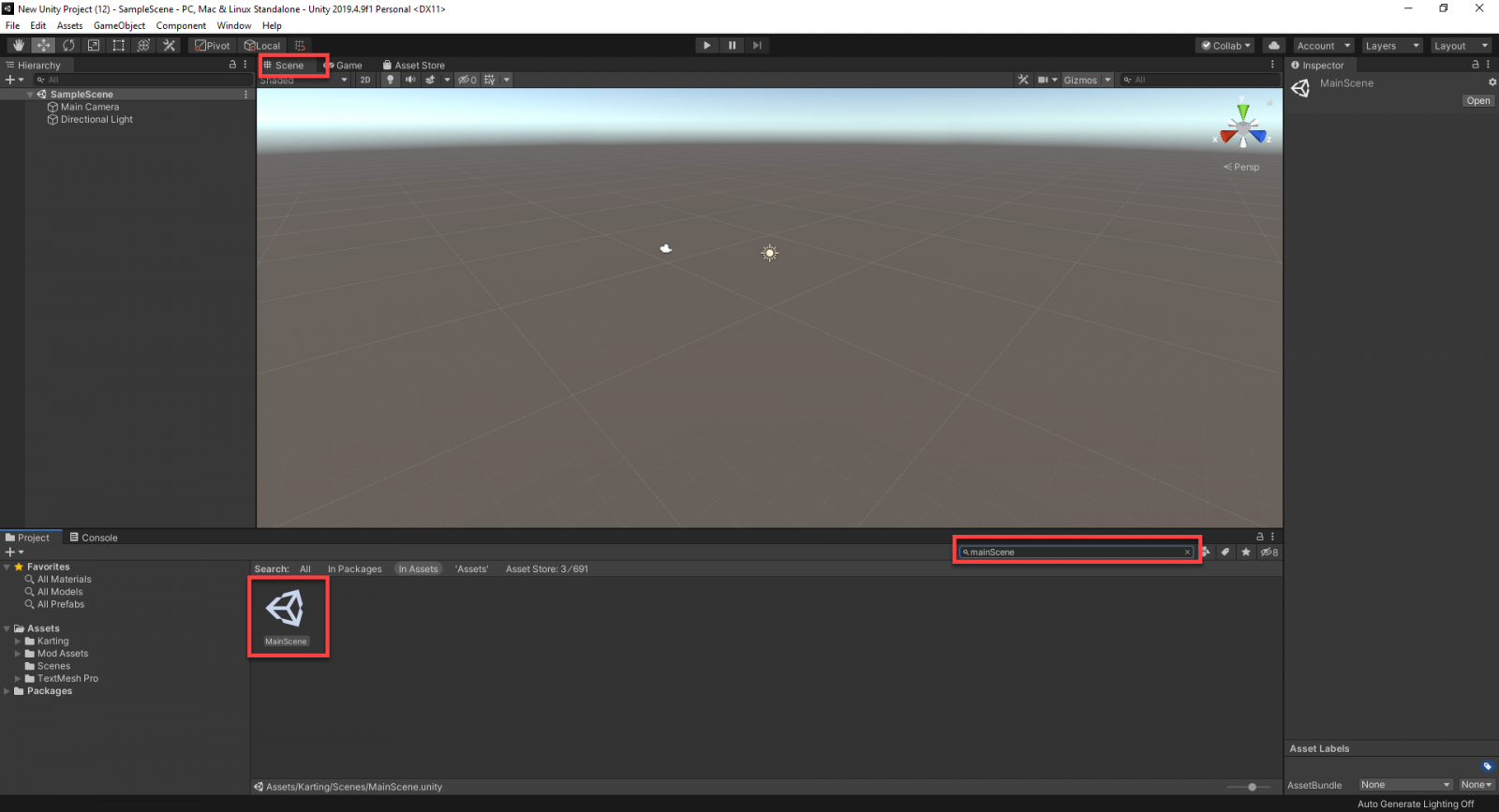Screen dimensions: 1499x812
Task: Save search to favorites star
Action: [x=1245, y=553]
